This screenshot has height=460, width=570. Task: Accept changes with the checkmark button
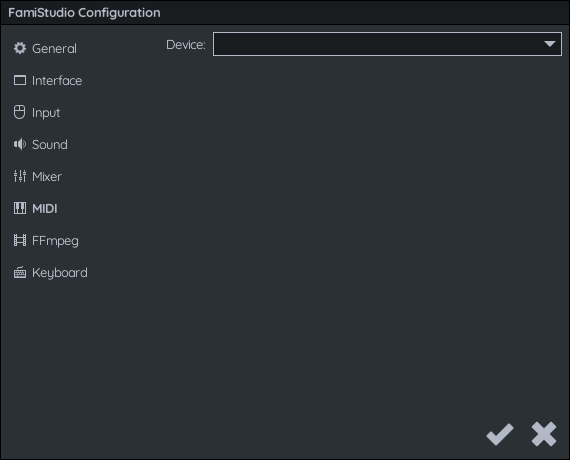click(x=500, y=434)
